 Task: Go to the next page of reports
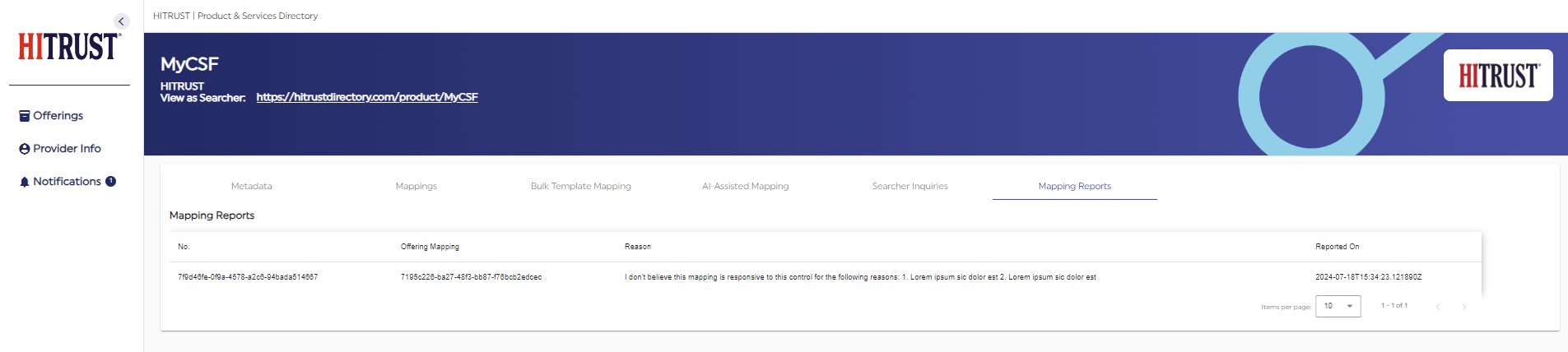click(x=1464, y=307)
